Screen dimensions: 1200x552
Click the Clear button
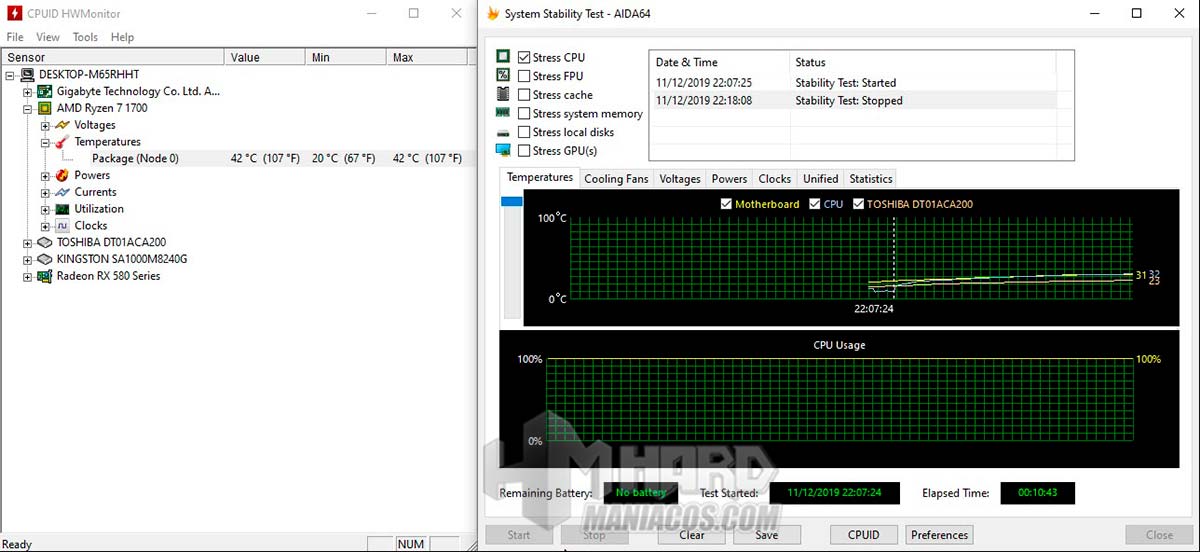pyautogui.click(x=692, y=535)
